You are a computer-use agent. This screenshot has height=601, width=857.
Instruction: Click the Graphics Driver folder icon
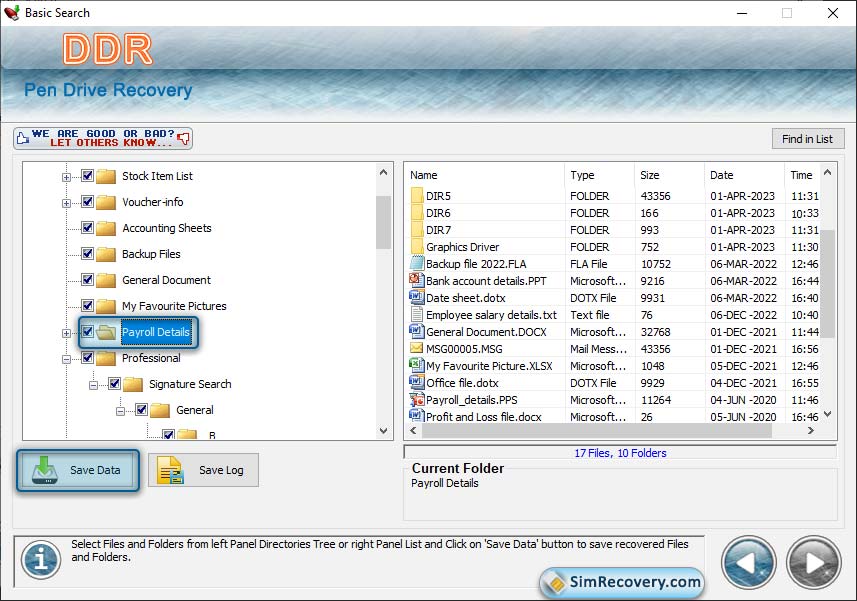coord(417,246)
